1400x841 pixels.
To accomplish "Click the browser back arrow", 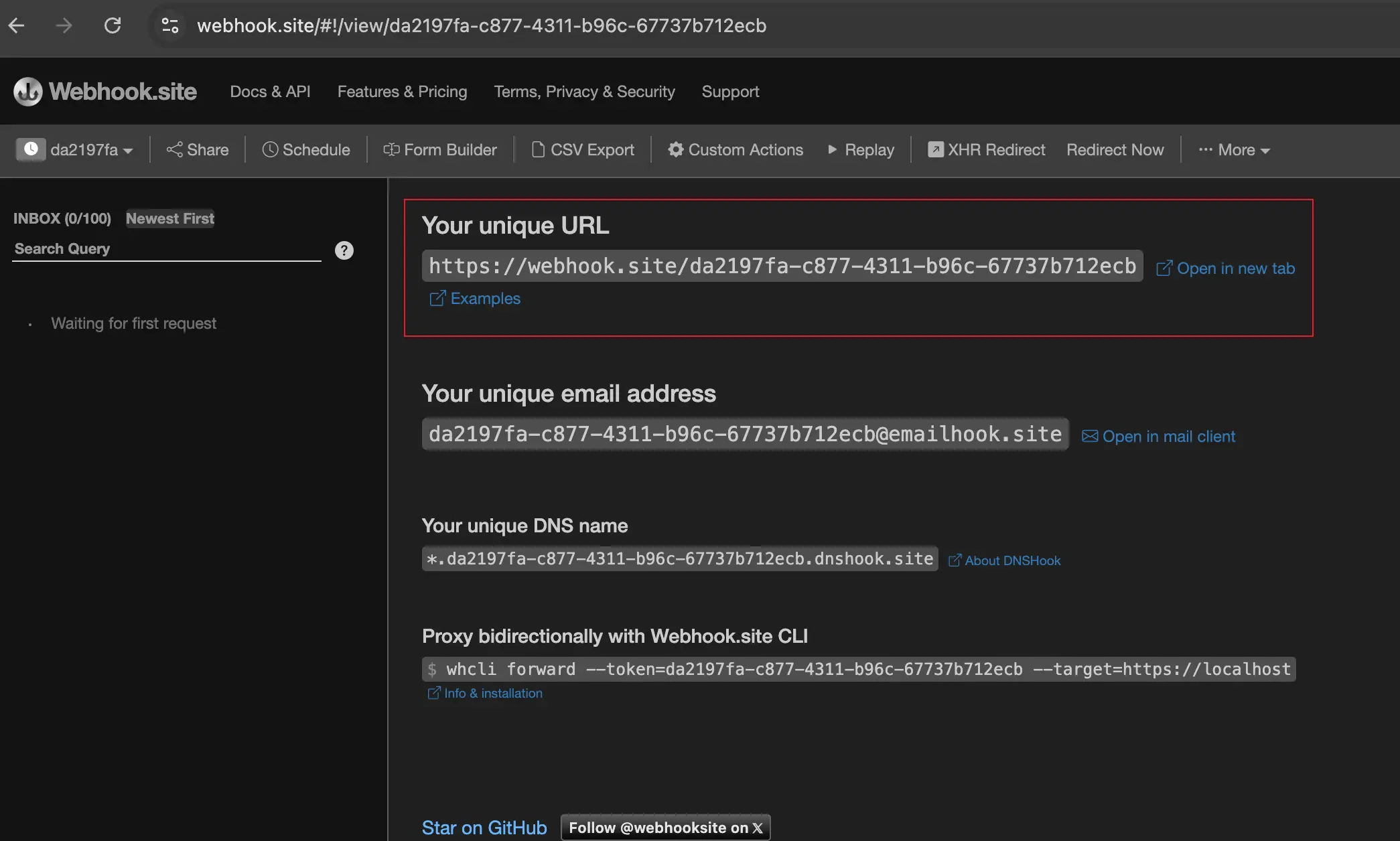I will tap(17, 25).
